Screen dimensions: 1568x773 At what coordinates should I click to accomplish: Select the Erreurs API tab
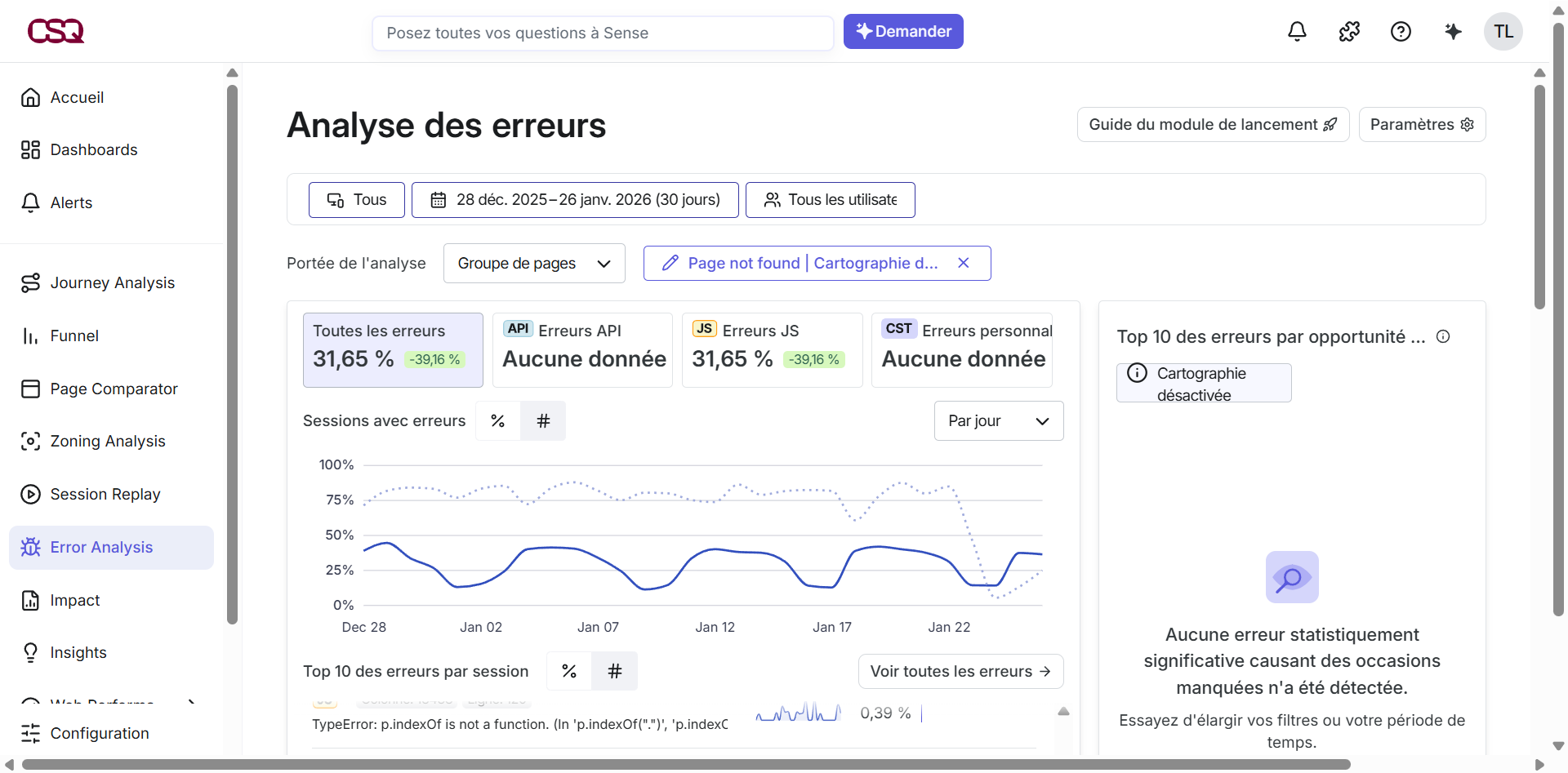click(581, 349)
